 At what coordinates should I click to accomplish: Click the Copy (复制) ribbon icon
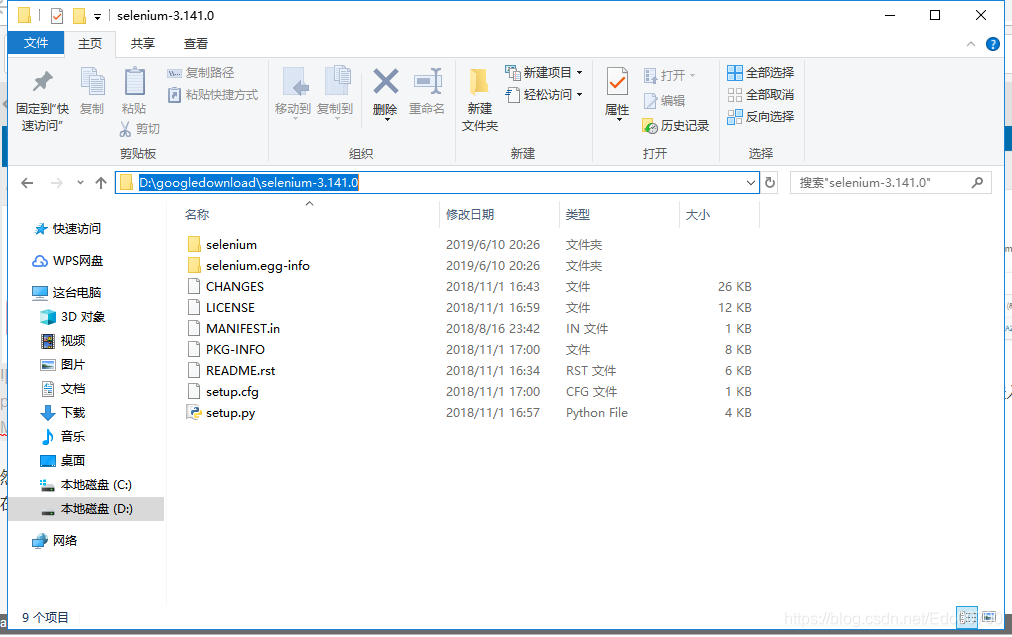[x=92, y=91]
